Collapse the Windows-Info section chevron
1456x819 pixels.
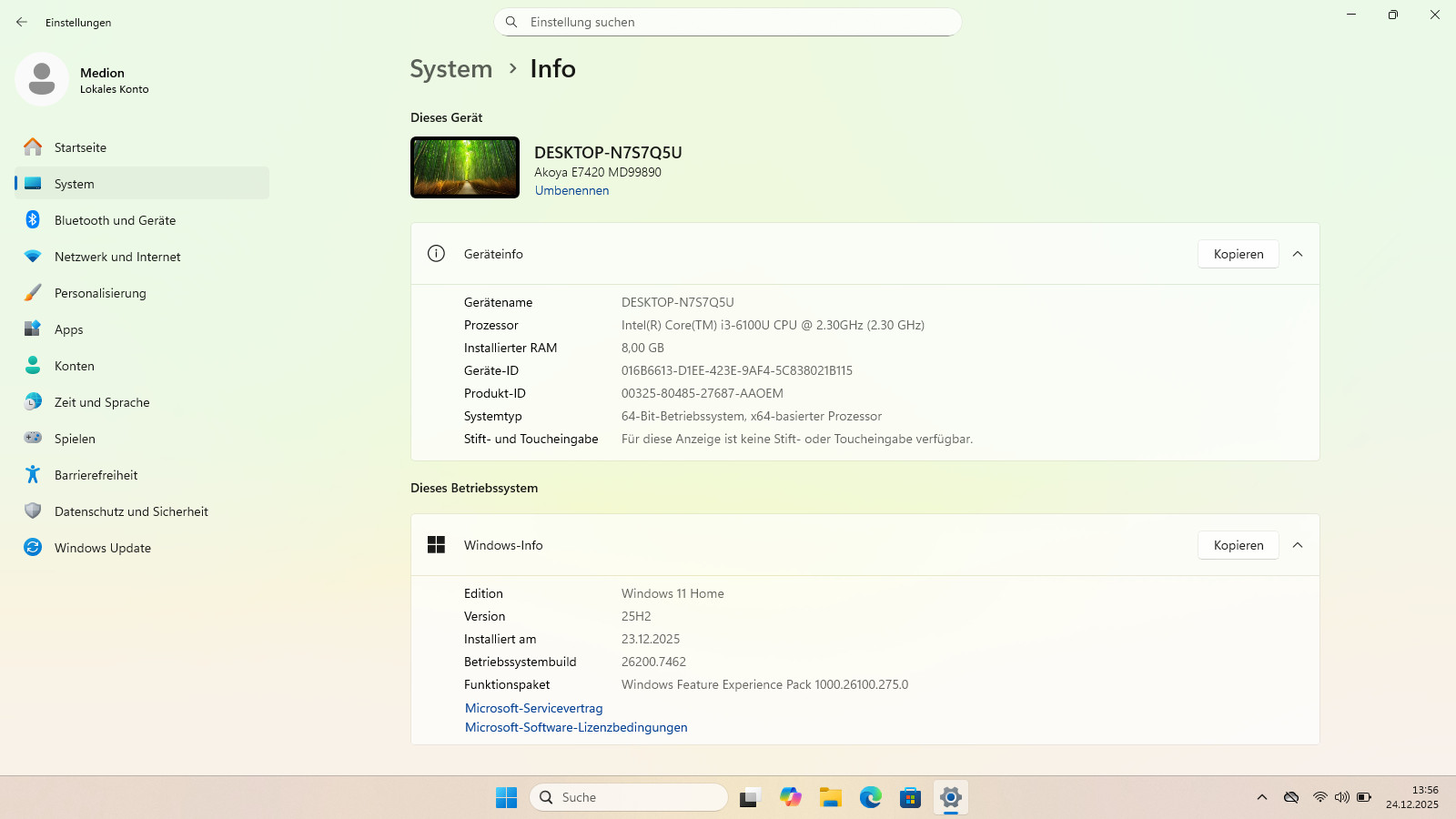click(x=1298, y=545)
